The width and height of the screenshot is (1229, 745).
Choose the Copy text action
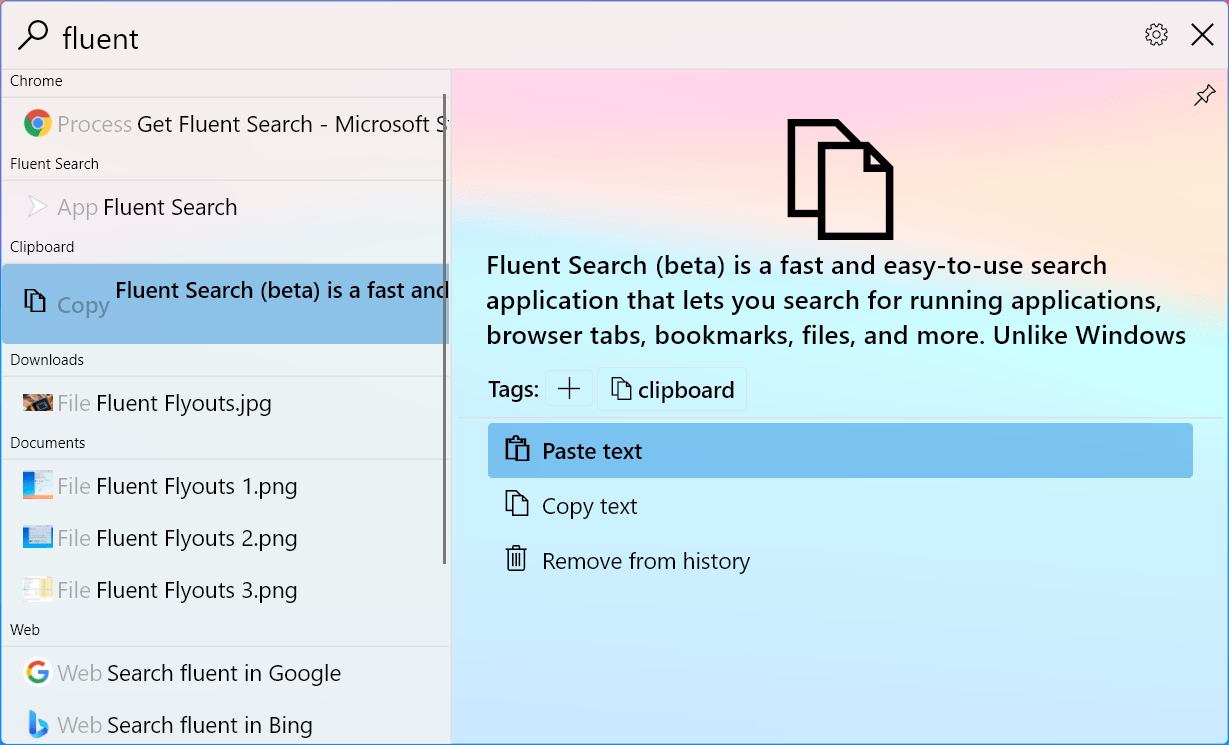tap(590, 505)
